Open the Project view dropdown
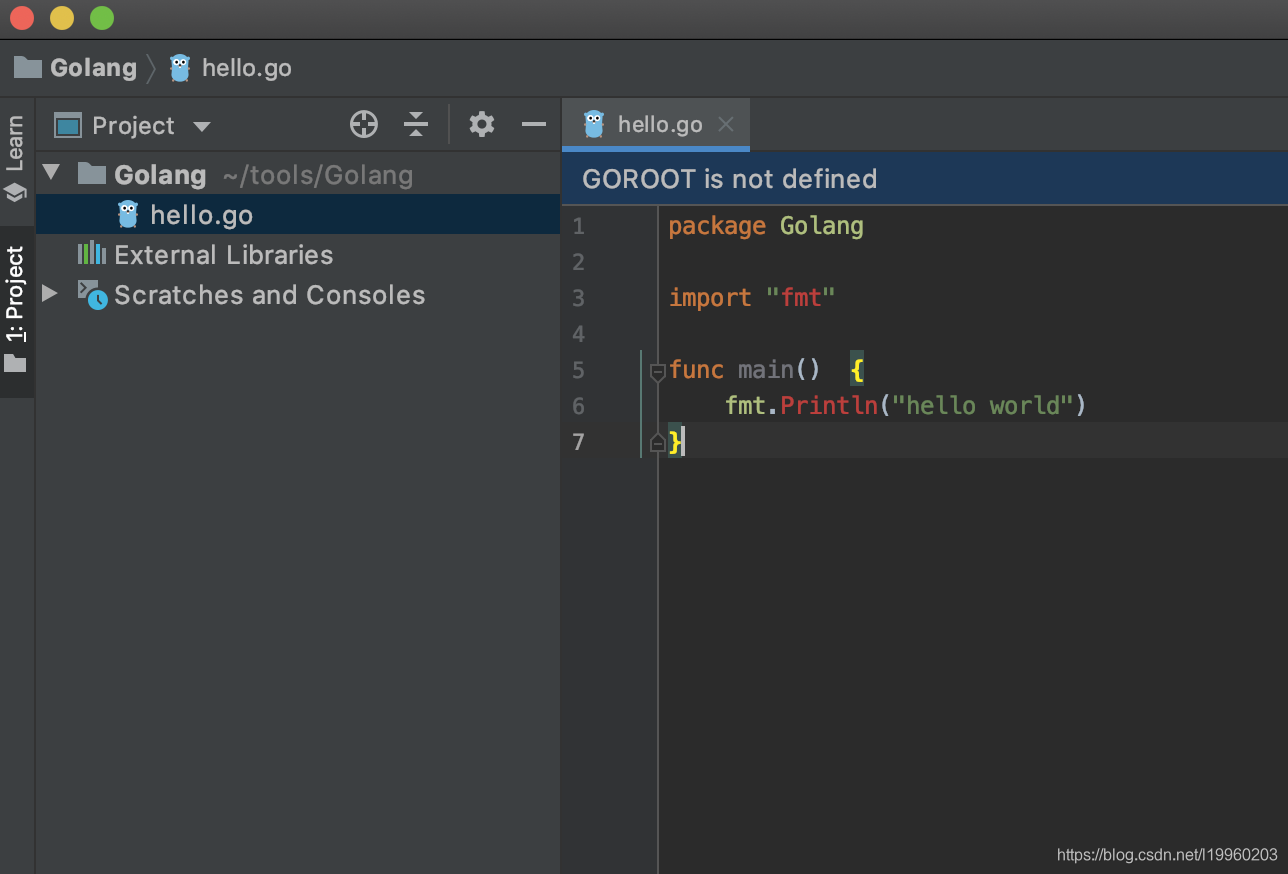The image size is (1288, 874). pyautogui.click(x=201, y=127)
